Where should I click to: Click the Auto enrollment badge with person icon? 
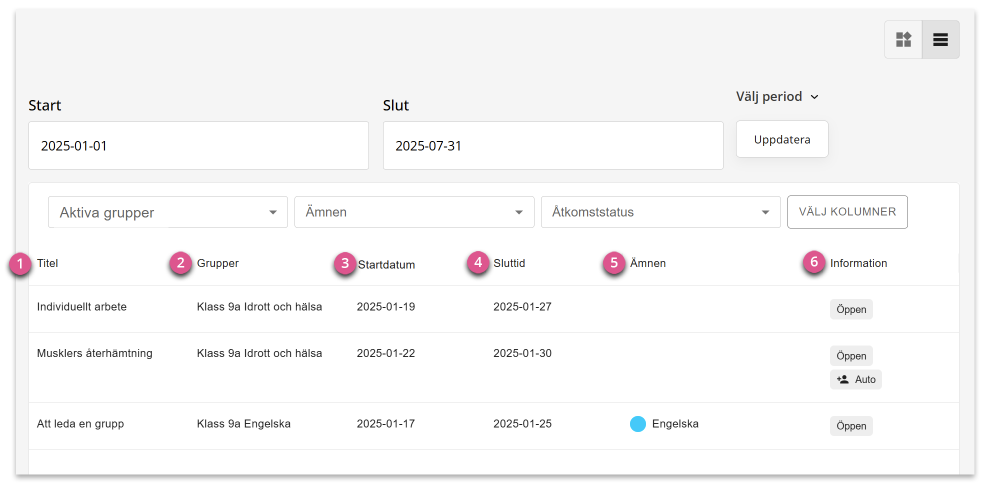click(x=856, y=380)
